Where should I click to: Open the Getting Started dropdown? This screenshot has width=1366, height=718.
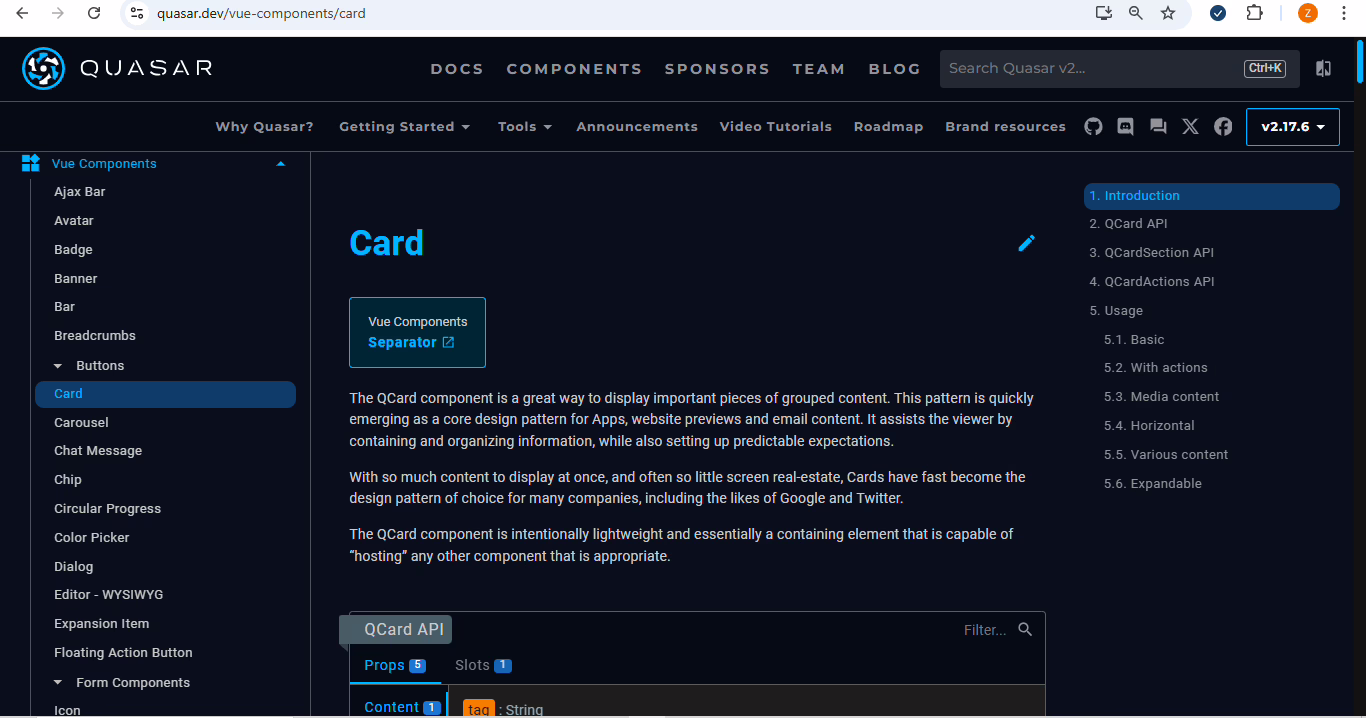tap(404, 126)
